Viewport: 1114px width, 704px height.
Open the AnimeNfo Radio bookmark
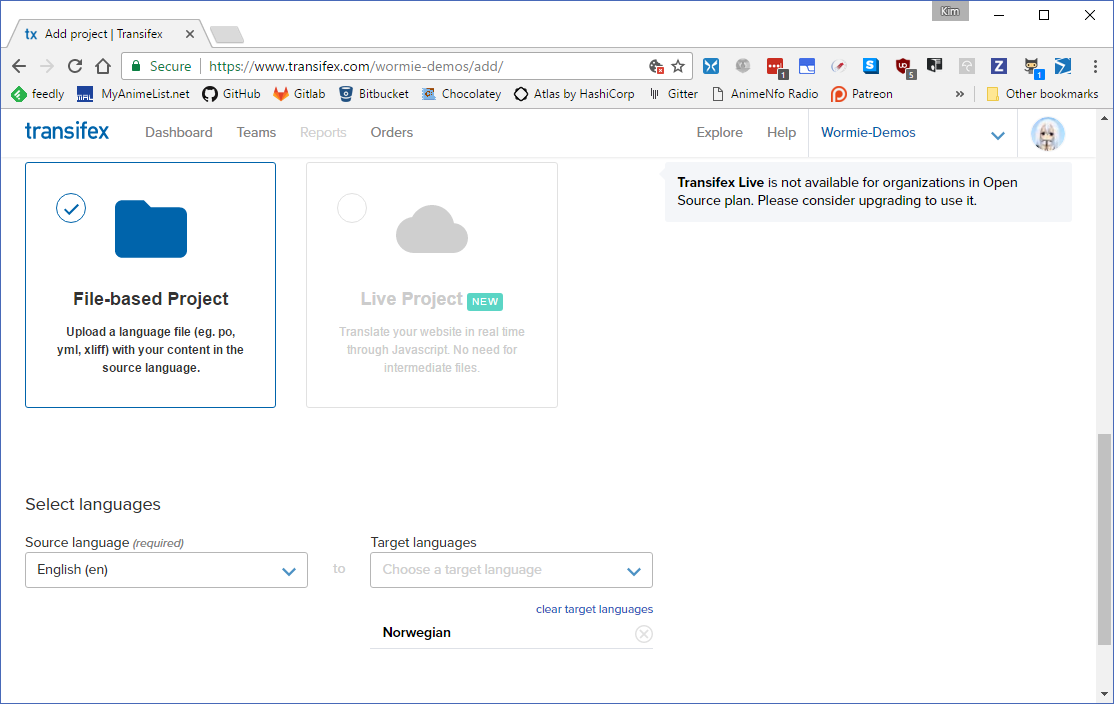click(764, 94)
